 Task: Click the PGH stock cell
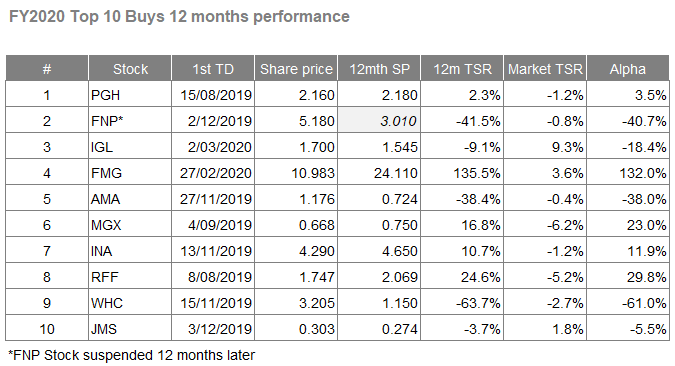(130, 95)
